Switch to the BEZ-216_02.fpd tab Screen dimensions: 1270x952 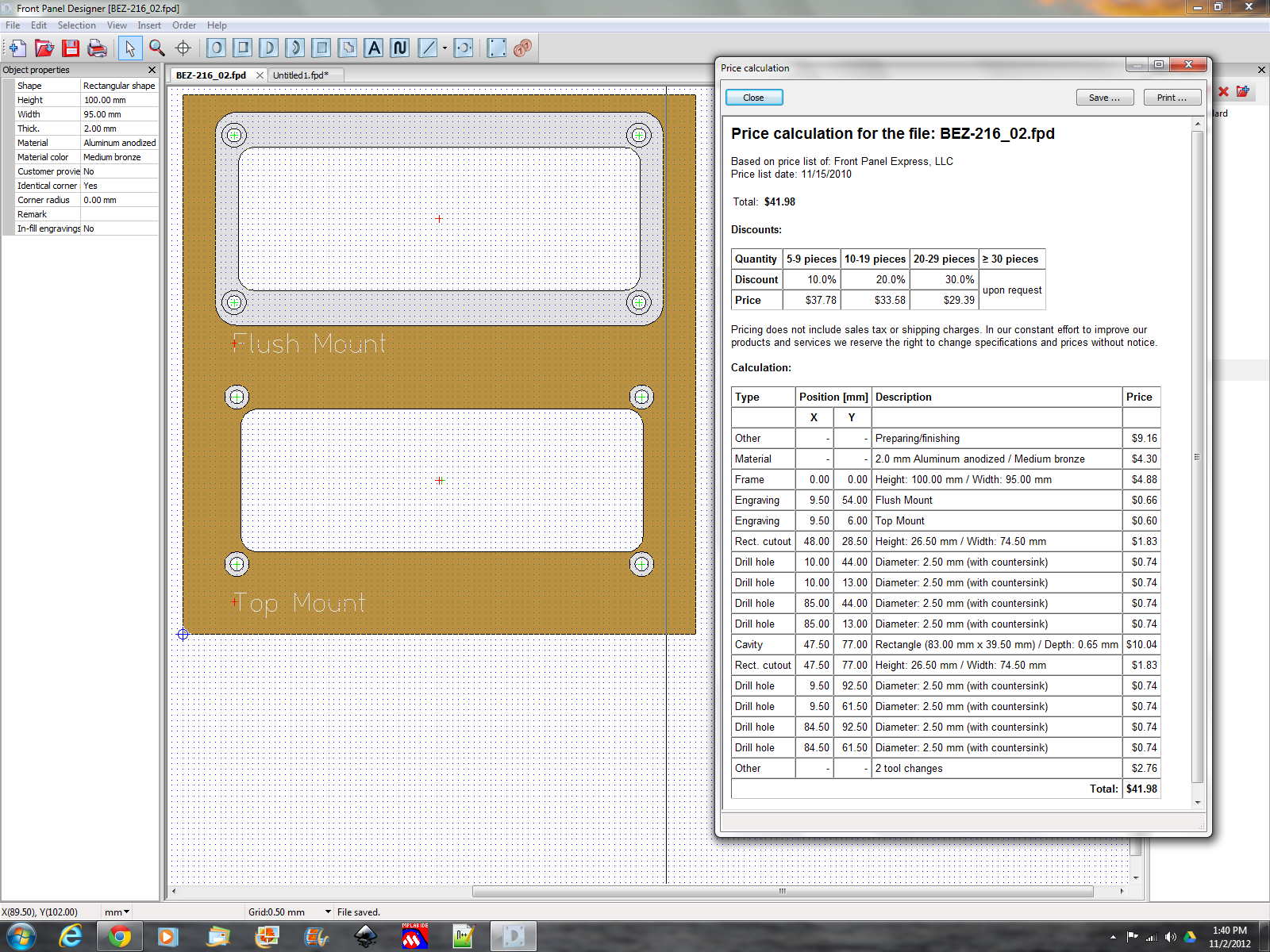click(x=211, y=75)
